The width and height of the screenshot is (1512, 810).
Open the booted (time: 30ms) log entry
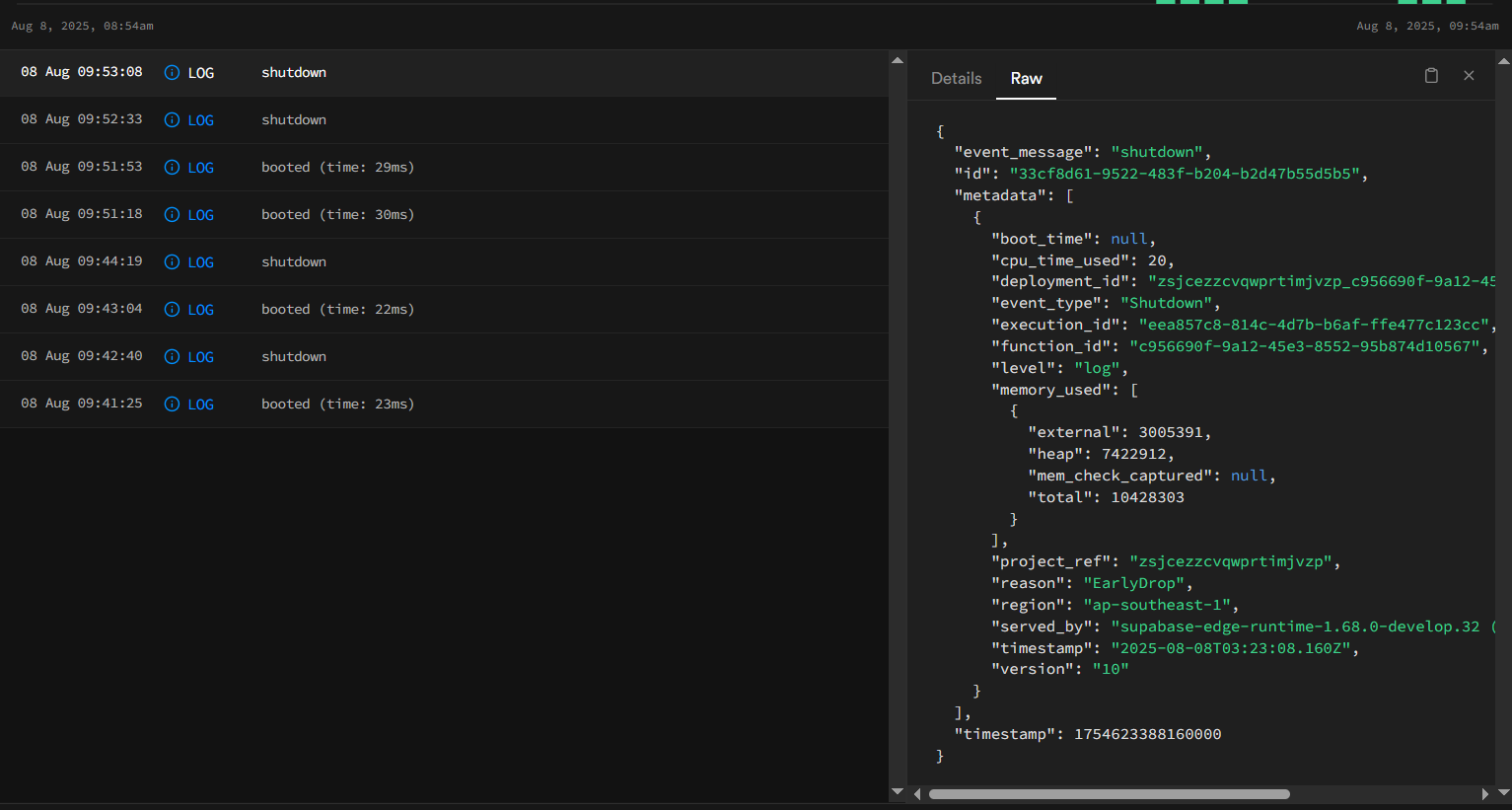tap(444, 215)
